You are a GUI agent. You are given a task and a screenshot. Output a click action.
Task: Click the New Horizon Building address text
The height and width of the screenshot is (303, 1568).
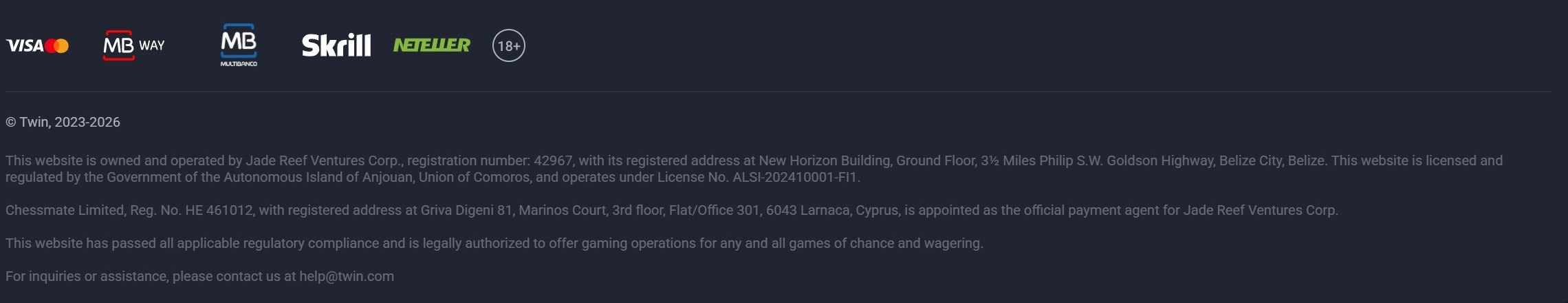point(825,160)
